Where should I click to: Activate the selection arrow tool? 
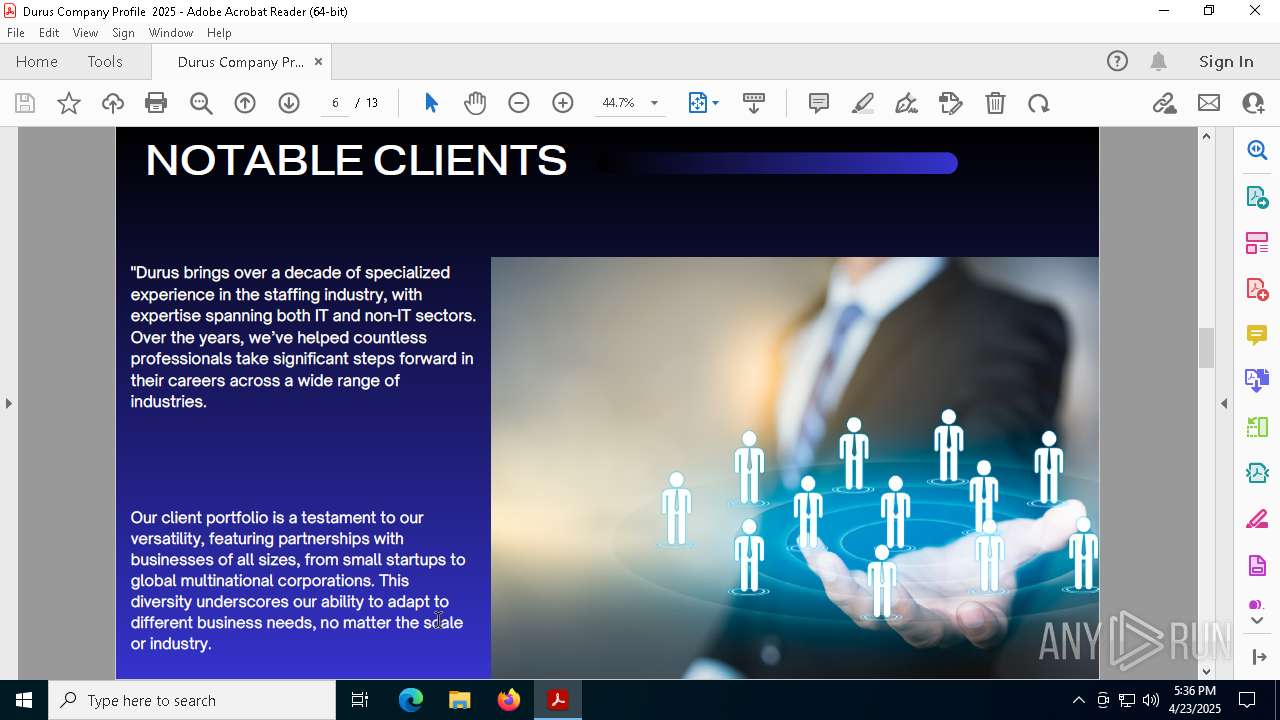coord(431,103)
